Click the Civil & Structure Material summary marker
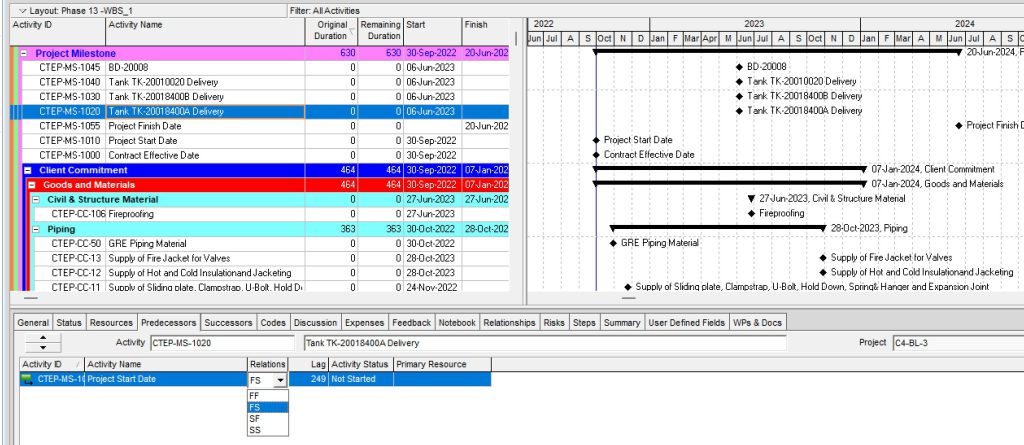 click(751, 198)
